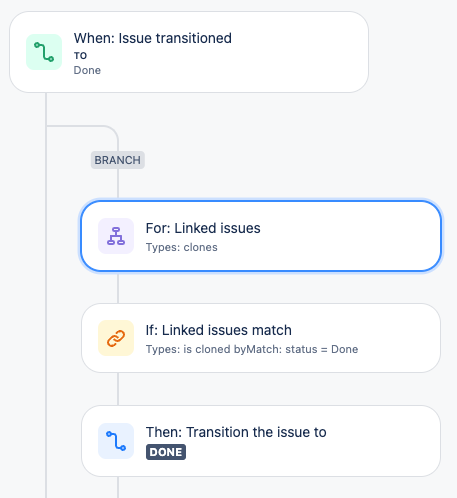The height and width of the screenshot is (498, 457).
Task: Click the BRANCH label tag
Action: (118, 160)
